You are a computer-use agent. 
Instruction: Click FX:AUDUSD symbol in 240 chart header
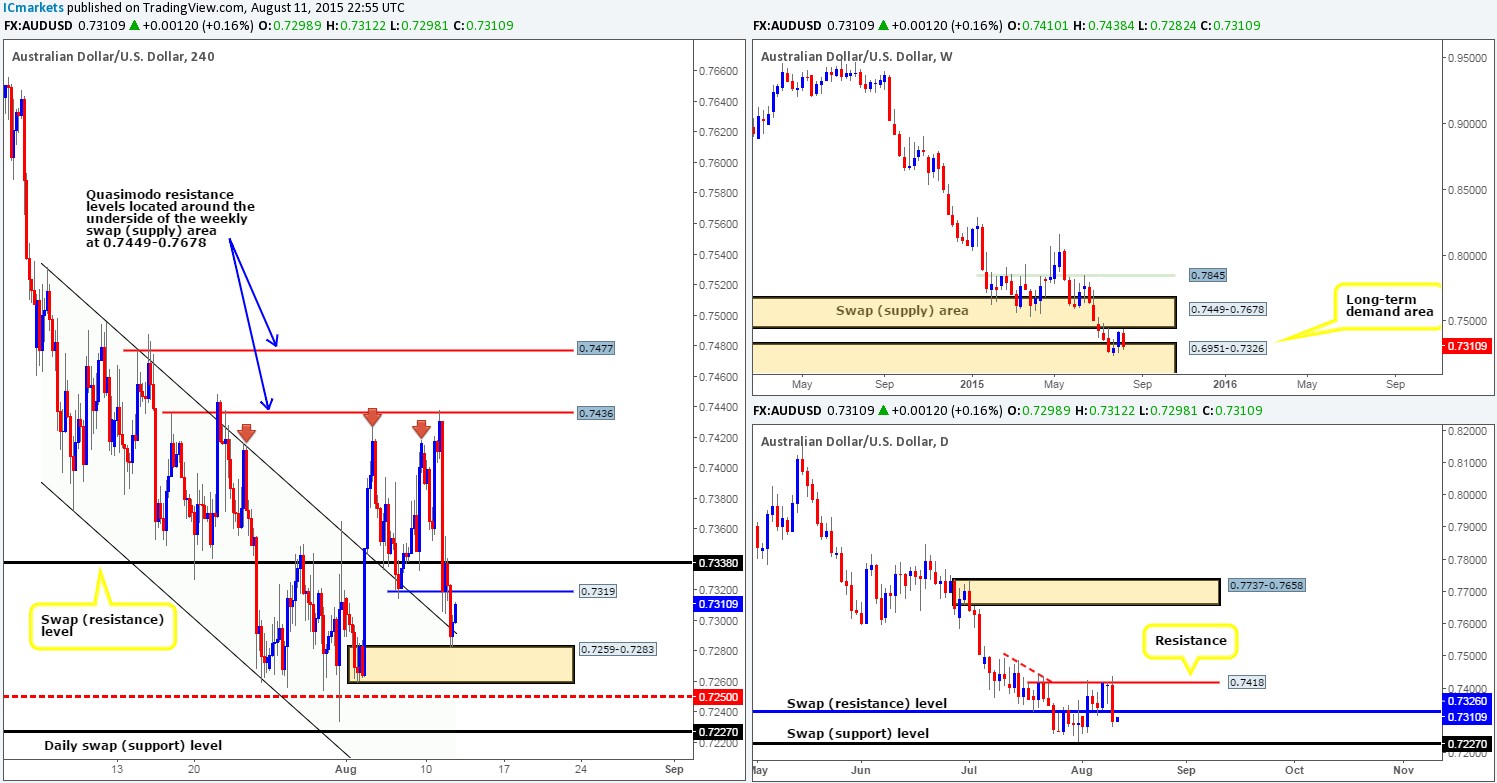tap(37, 26)
